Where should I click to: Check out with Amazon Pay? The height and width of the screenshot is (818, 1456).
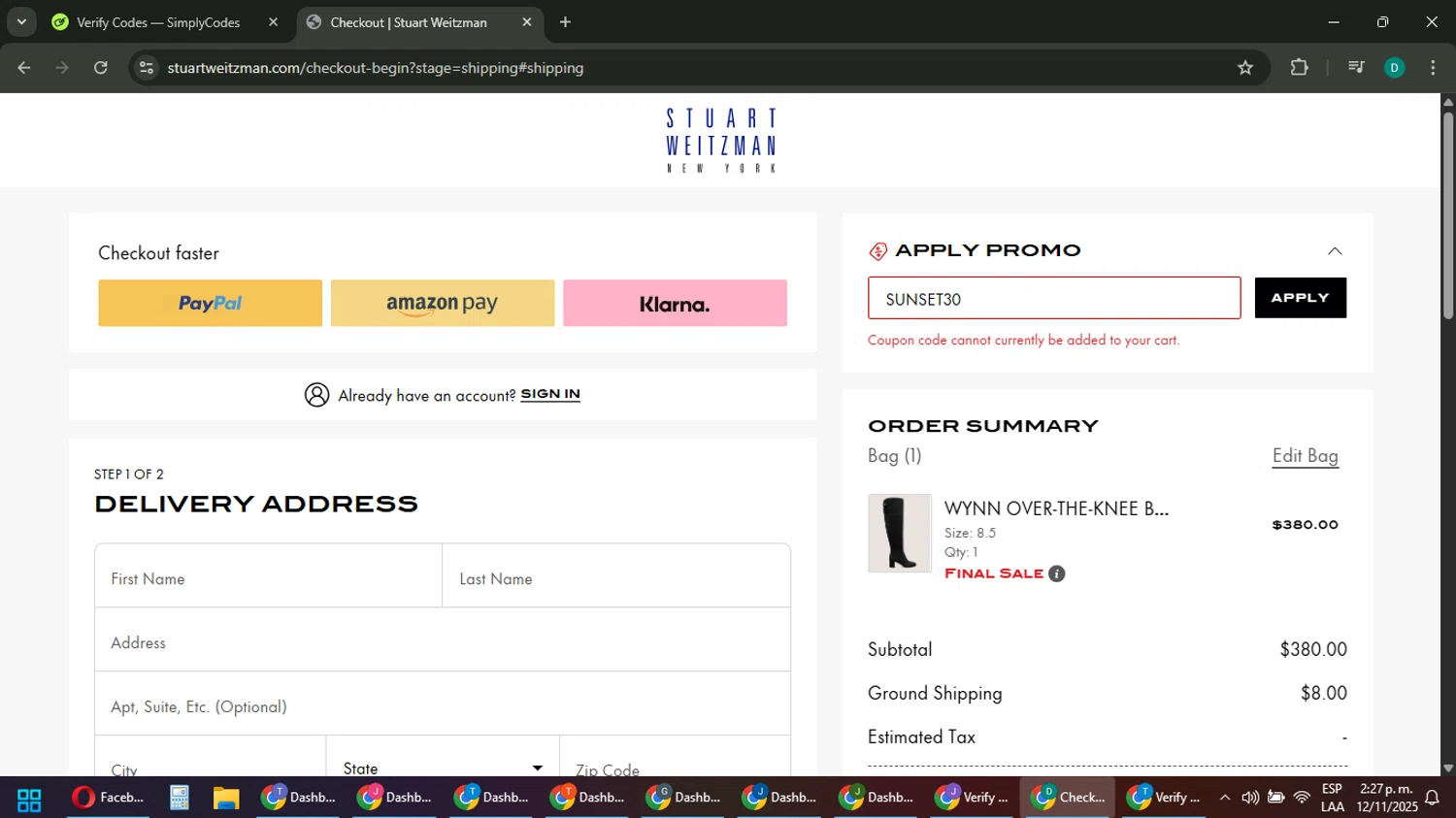[443, 303]
